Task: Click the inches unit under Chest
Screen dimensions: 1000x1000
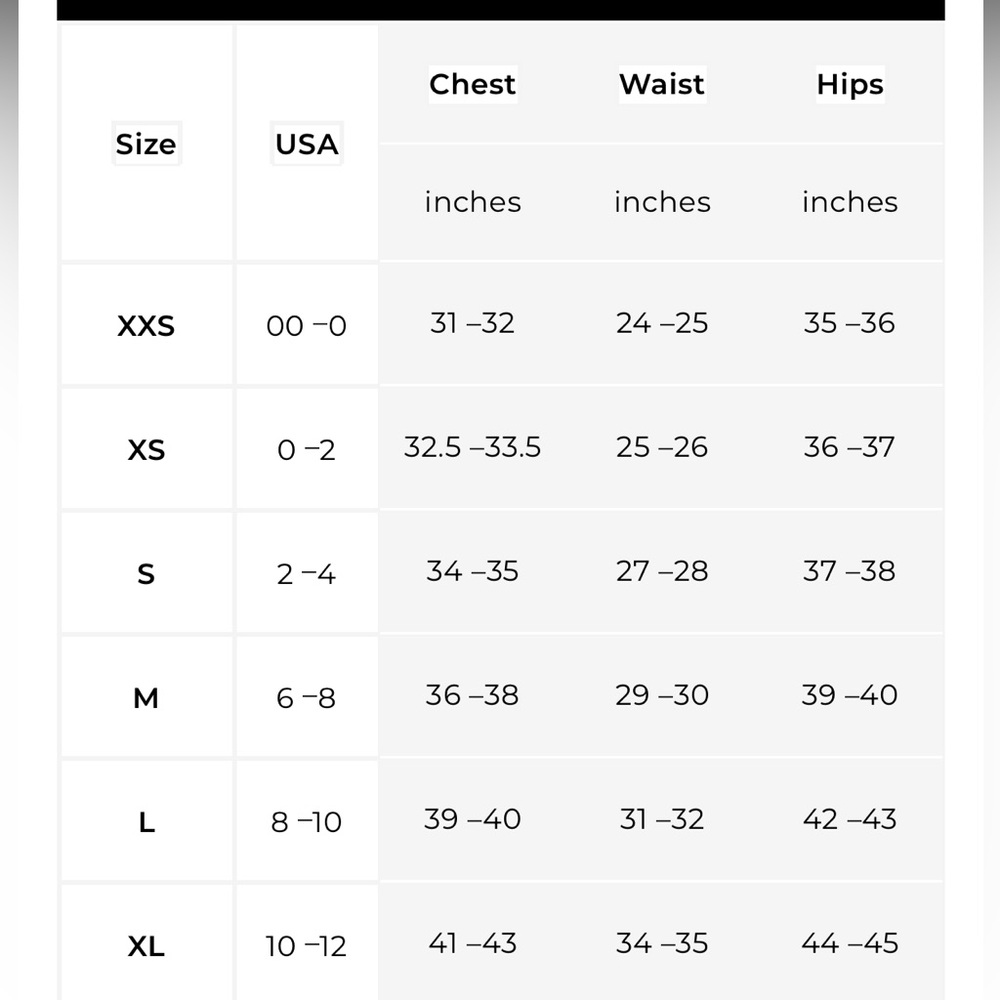Action: pyautogui.click(x=473, y=202)
